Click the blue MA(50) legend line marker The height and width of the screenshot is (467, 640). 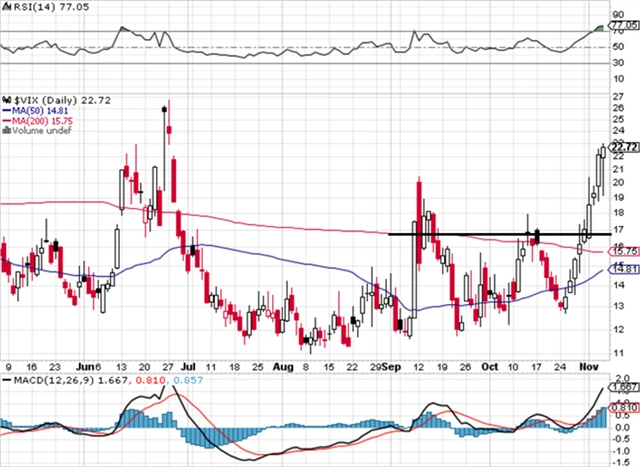[x=6, y=110]
